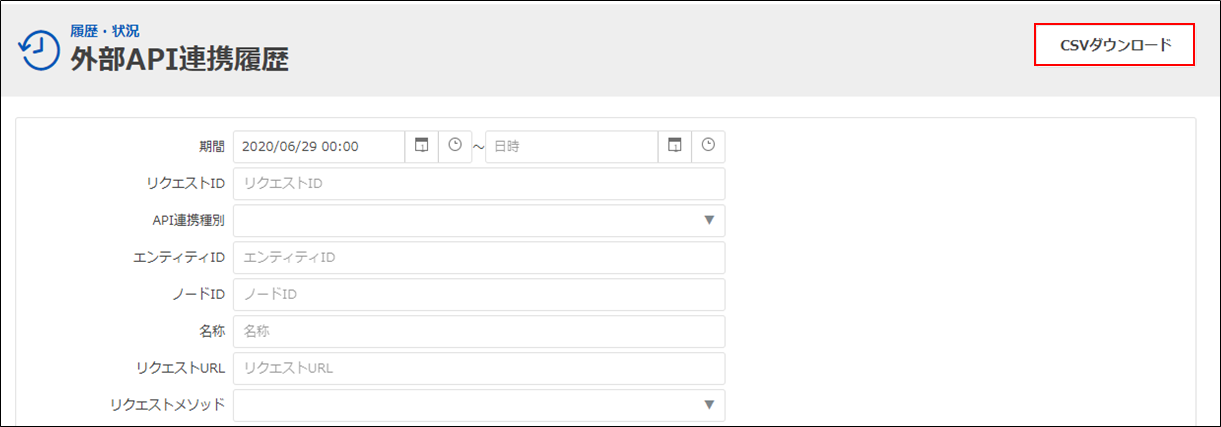Open the start time clock picker
The height and width of the screenshot is (427, 1221).
pos(455,146)
